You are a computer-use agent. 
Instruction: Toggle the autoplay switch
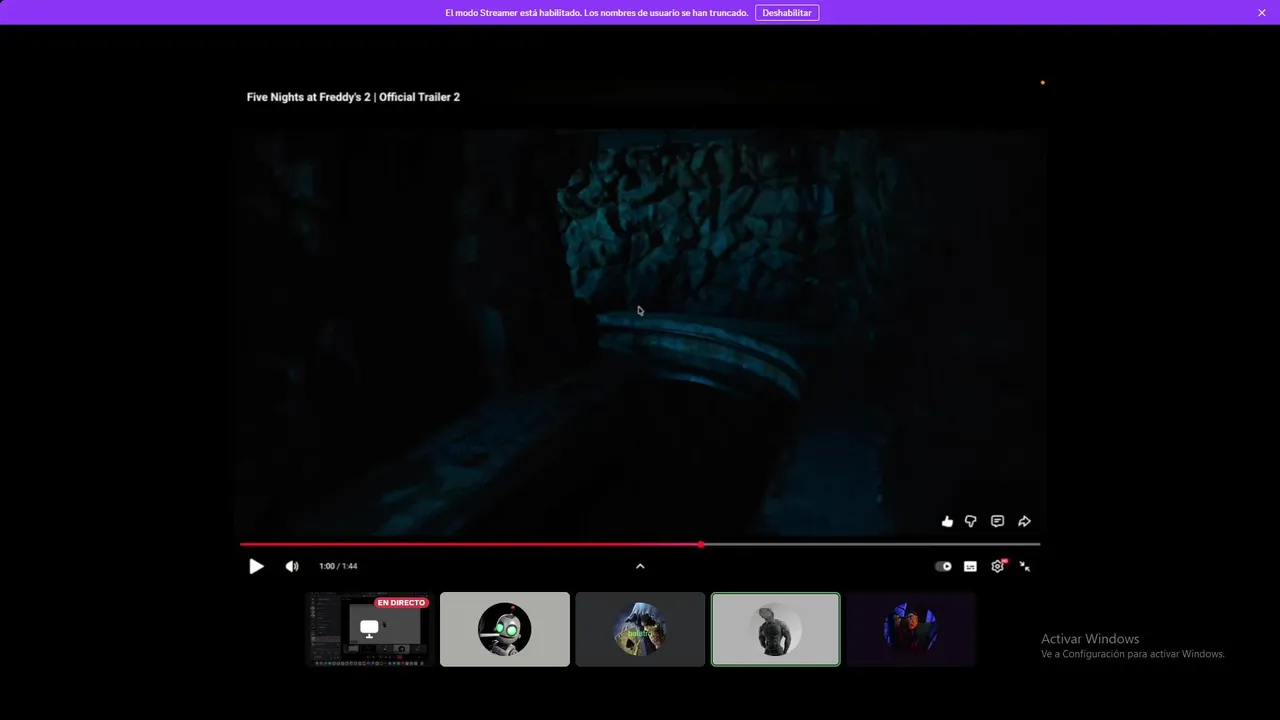click(x=943, y=566)
